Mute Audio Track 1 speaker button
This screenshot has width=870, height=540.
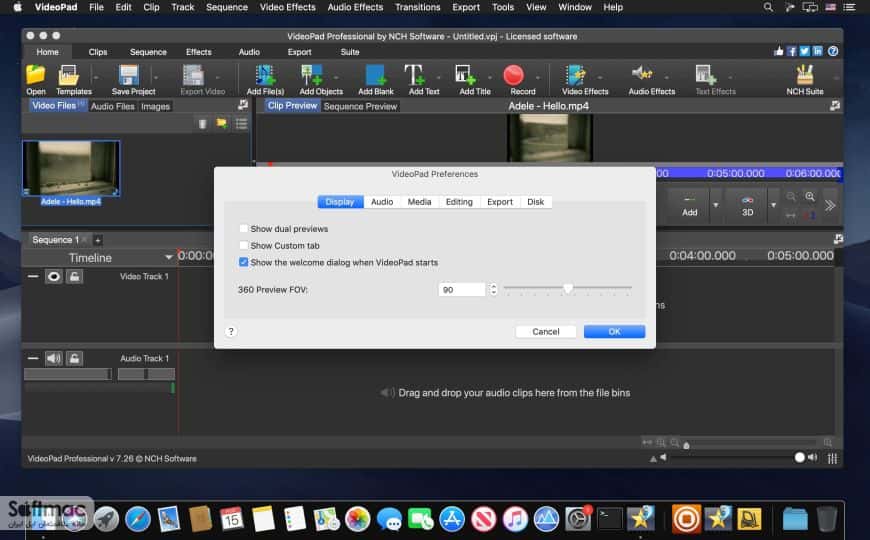(x=54, y=359)
